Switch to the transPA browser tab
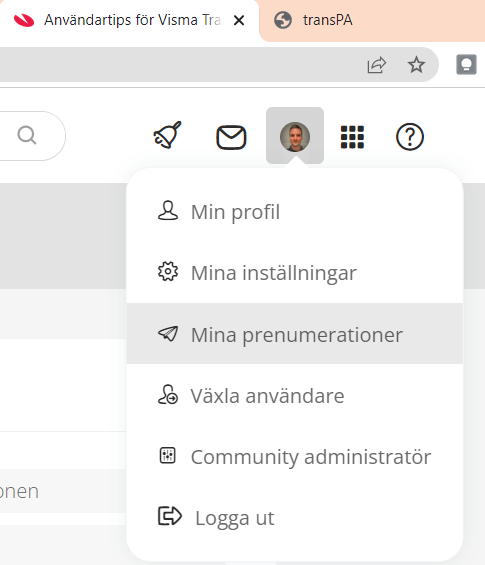 372,21
